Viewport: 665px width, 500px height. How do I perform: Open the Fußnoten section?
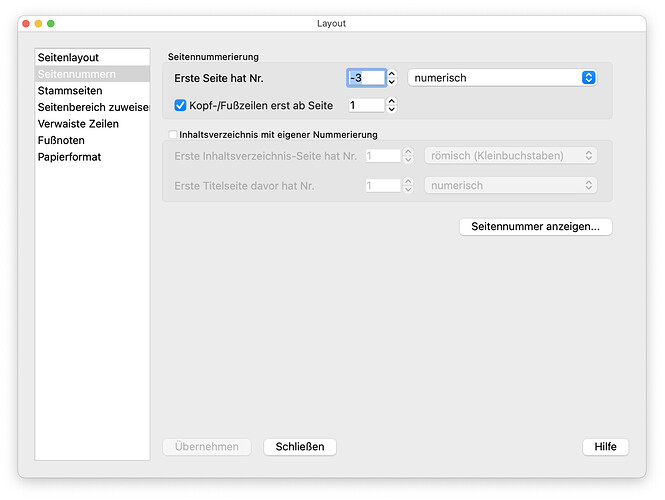[61, 141]
